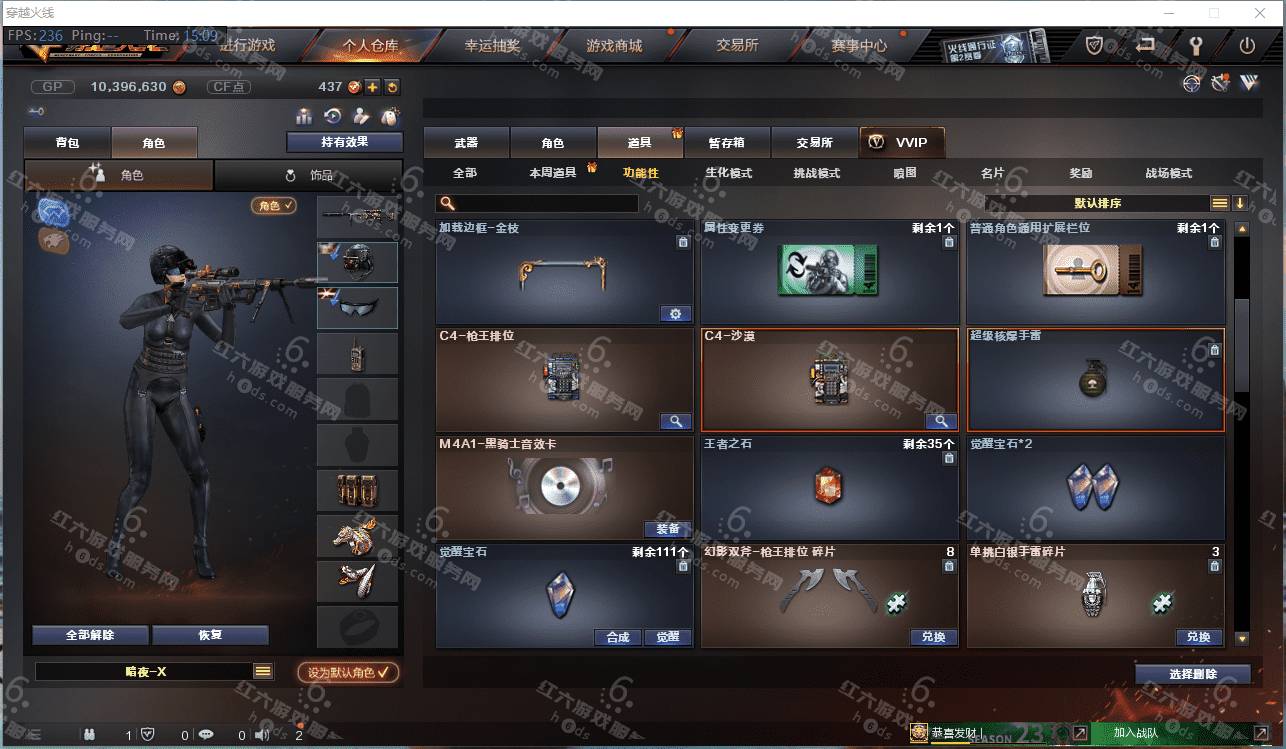Toggle the 角色 checkmark pill
This screenshot has width=1286, height=749.
click(273, 205)
